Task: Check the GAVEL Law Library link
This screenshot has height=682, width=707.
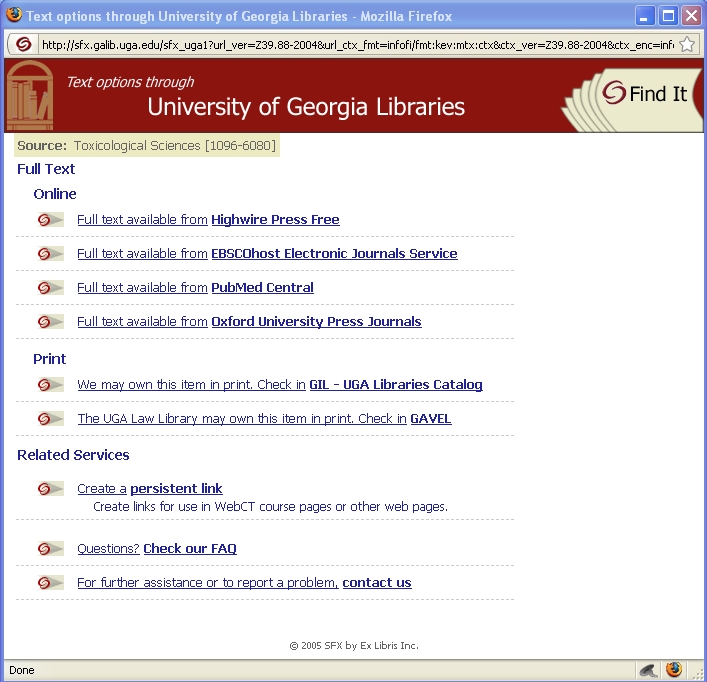Action: click(x=264, y=419)
